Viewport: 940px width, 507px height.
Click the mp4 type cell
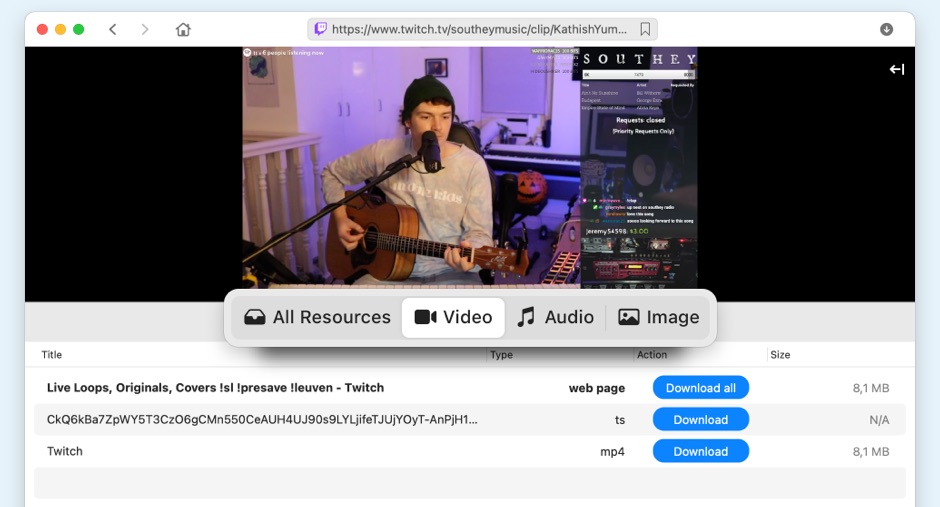tap(612, 452)
